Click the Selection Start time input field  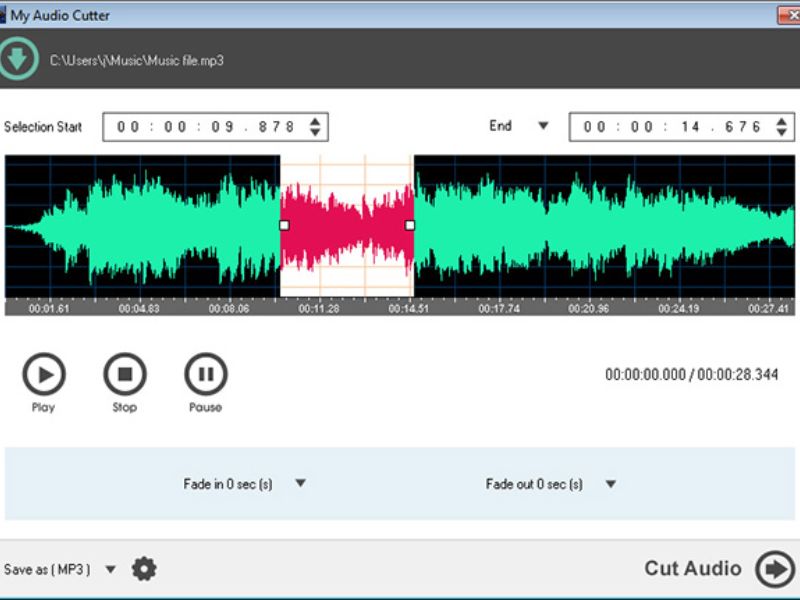[x=205, y=127]
